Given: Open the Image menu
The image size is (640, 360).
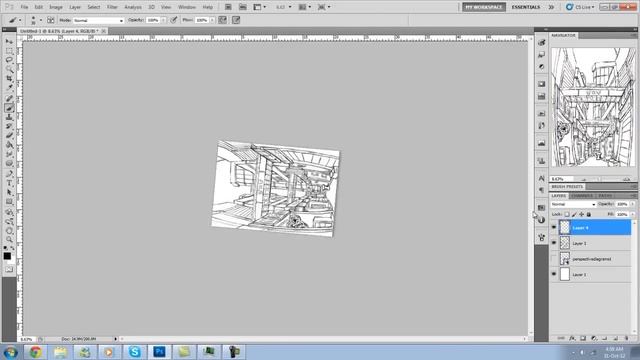Looking at the screenshot, I should pos(56,7).
